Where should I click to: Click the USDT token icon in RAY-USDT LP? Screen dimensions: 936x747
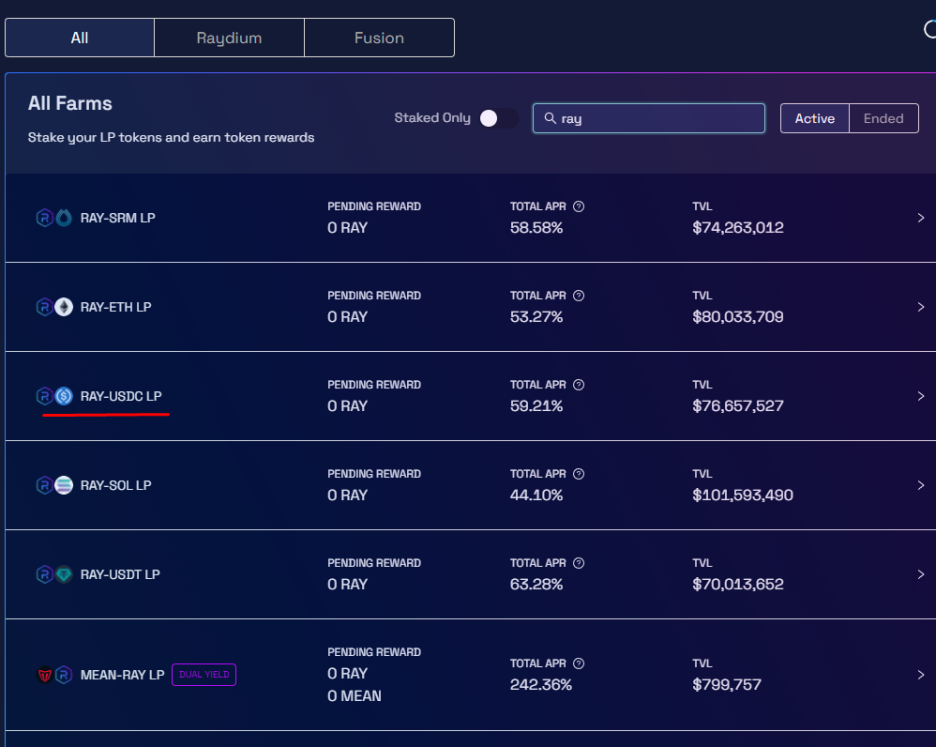pyautogui.click(x=64, y=574)
